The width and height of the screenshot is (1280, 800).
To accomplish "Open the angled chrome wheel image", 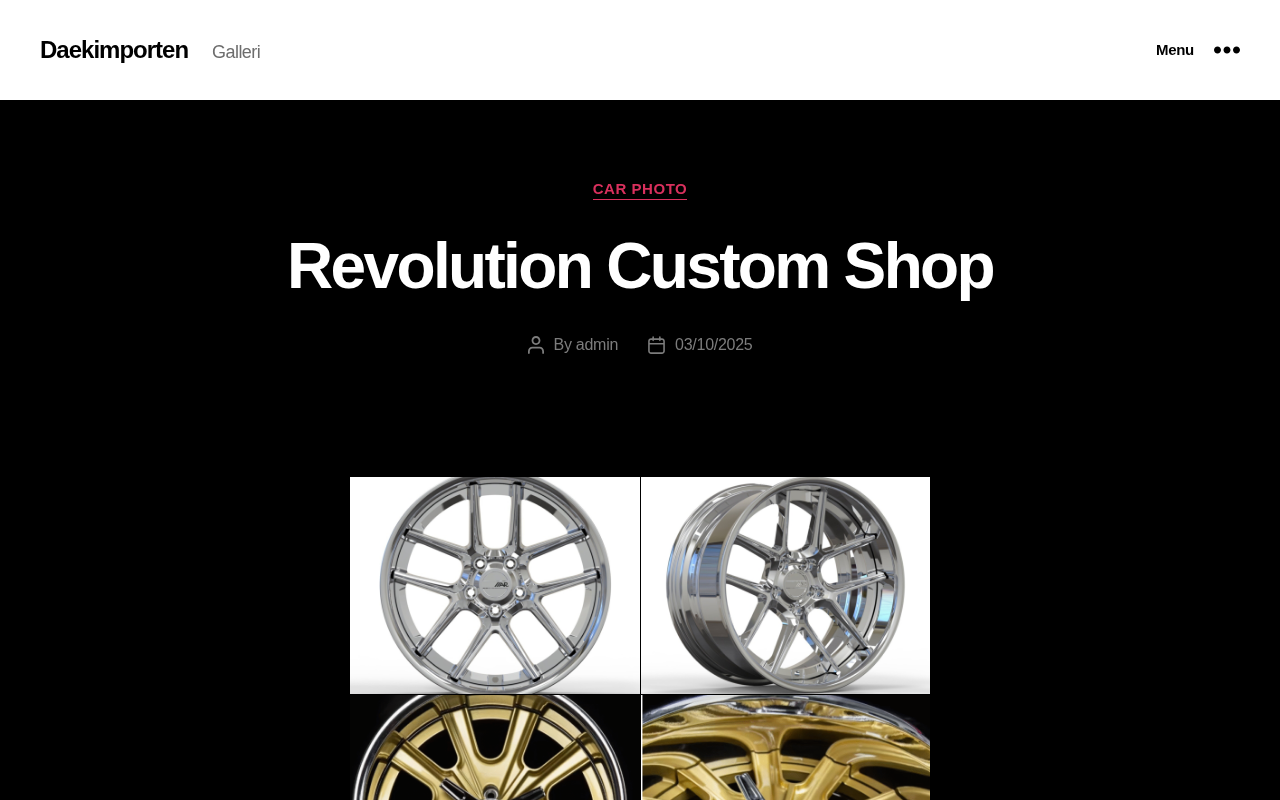I will 786,585.
